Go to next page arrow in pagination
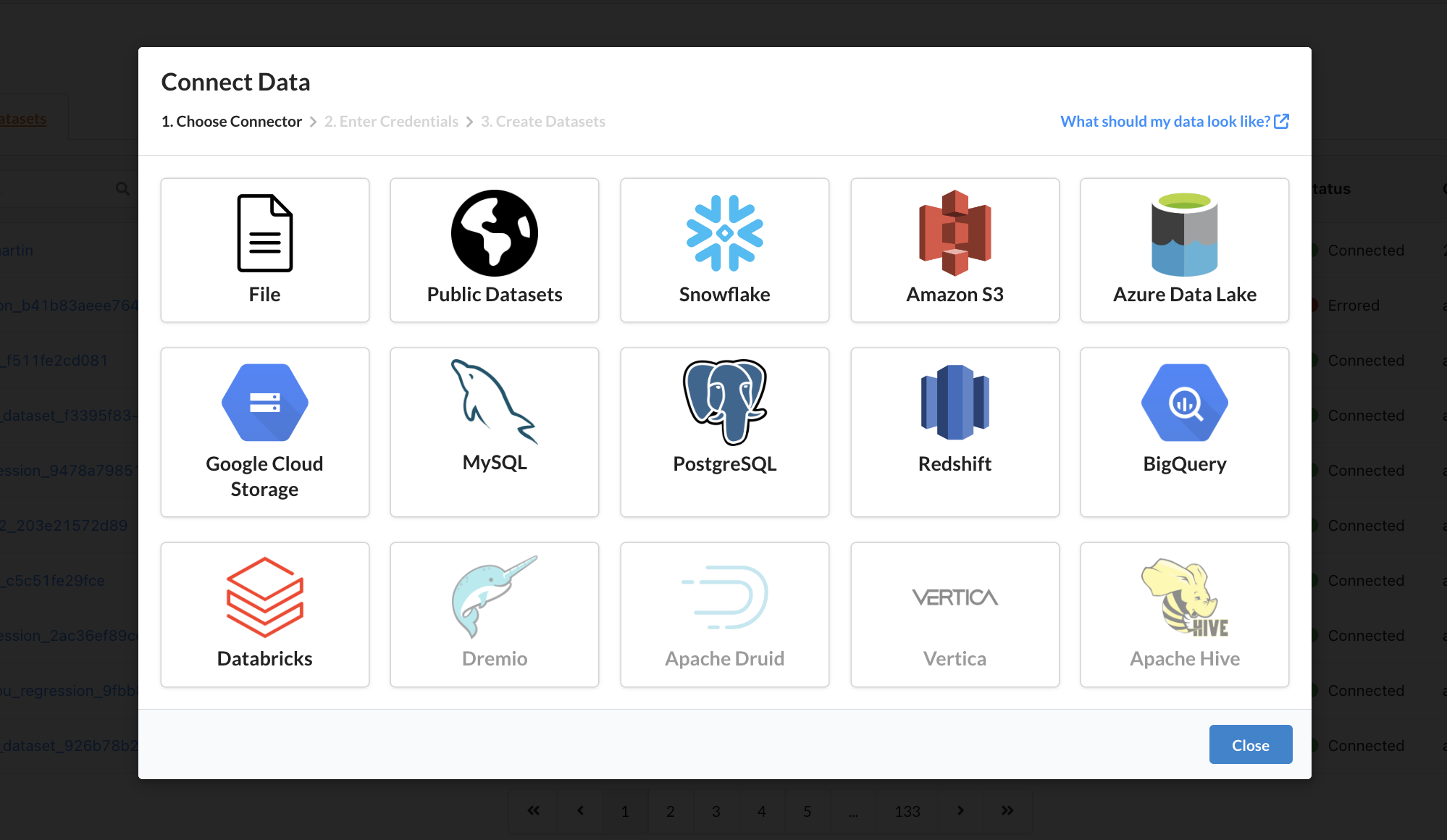1447x840 pixels. coord(960,811)
